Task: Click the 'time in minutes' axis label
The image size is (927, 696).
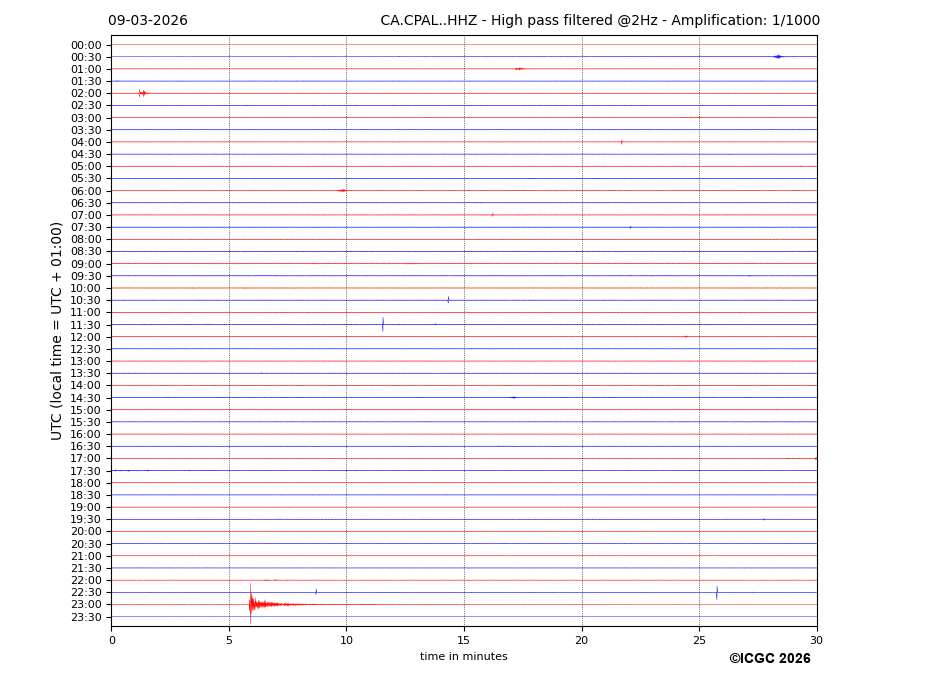Action: 463,657
